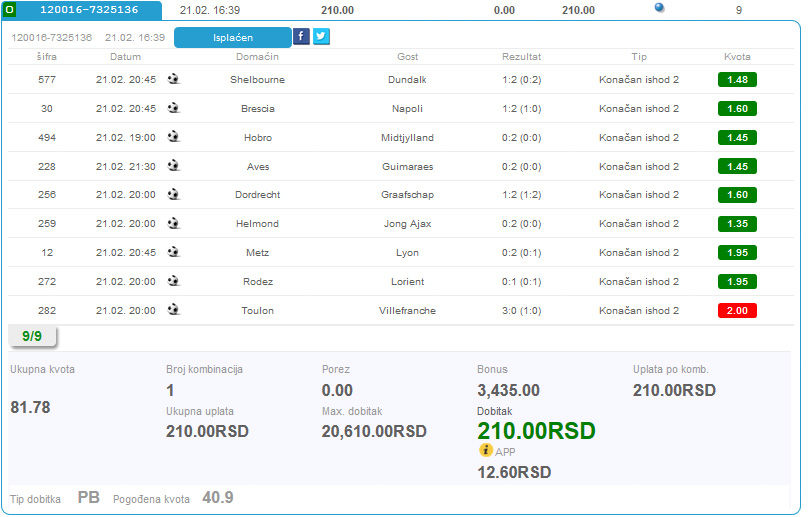Click the football icon in the Hobro row

pyautogui.click(x=174, y=137)
